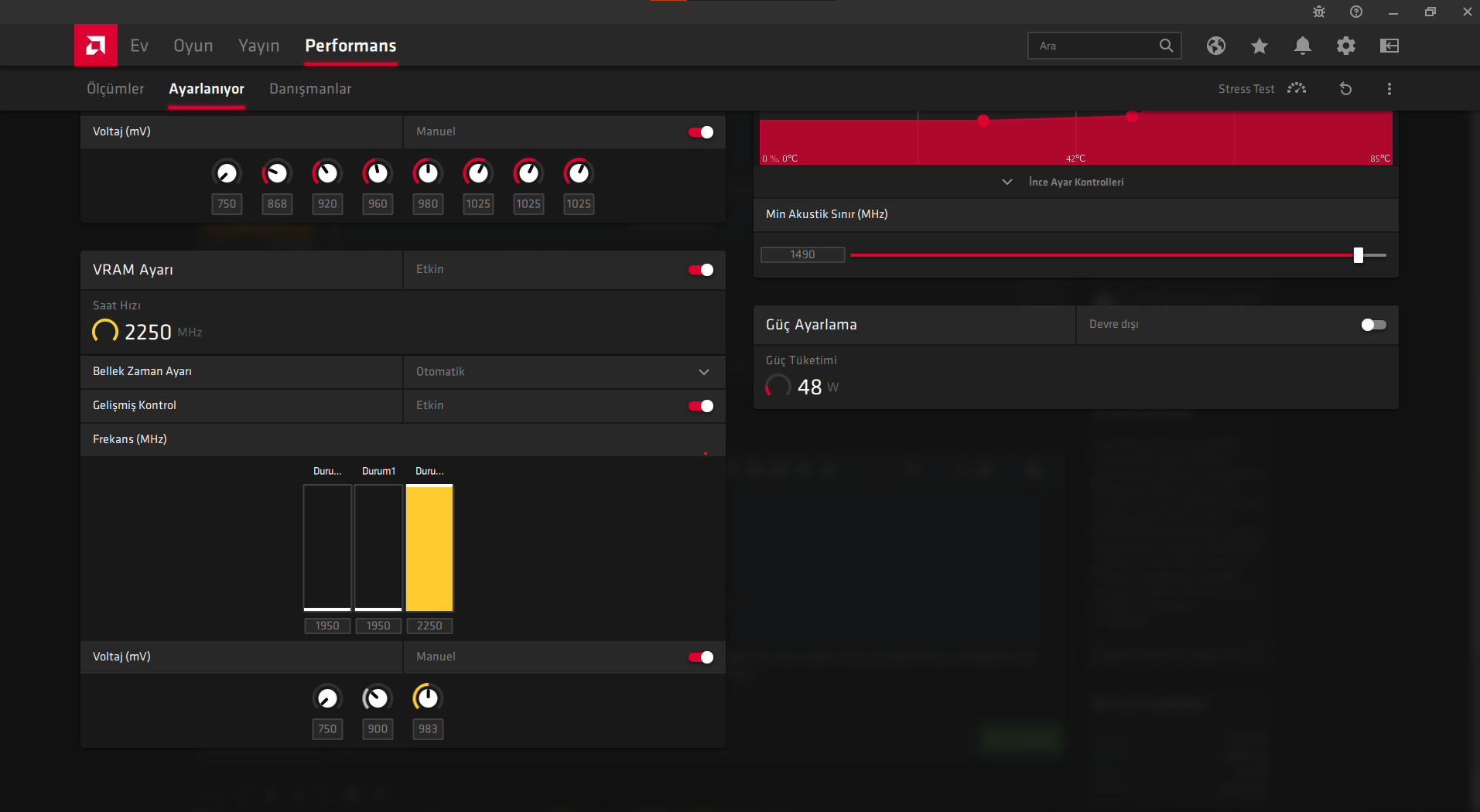
Task: Click the 983 VRAM voltage value field
Action: [428, 729]
